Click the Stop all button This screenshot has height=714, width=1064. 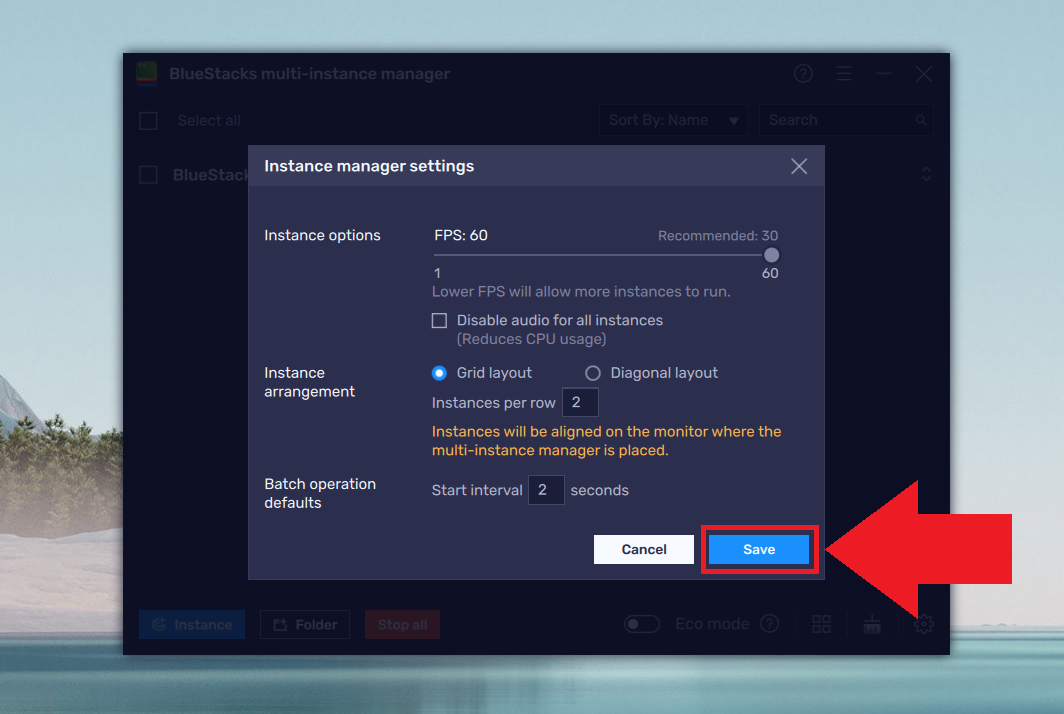[402, 624]
